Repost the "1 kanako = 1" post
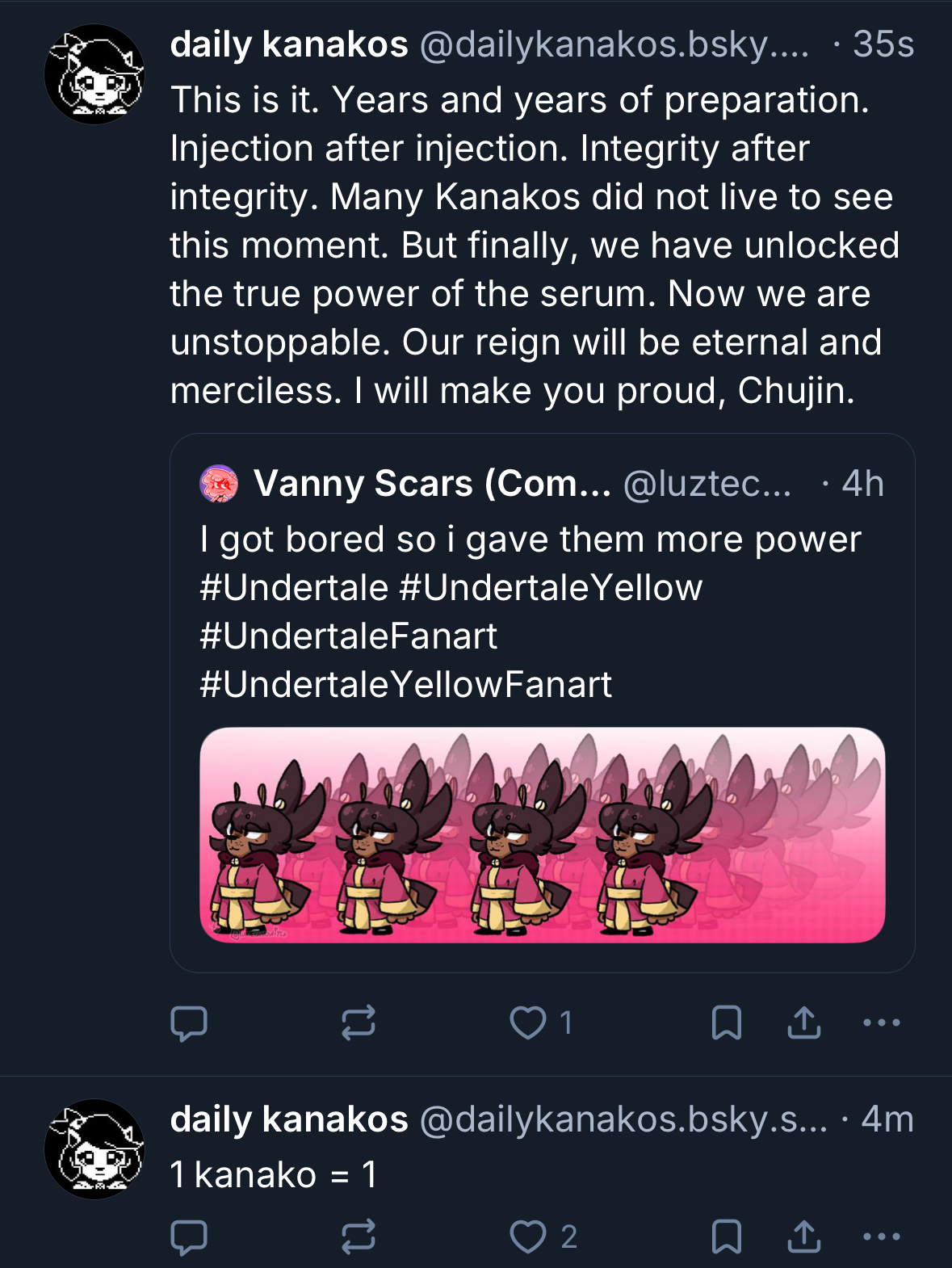The image size is (952, 1268). (x=358, y=1237)
